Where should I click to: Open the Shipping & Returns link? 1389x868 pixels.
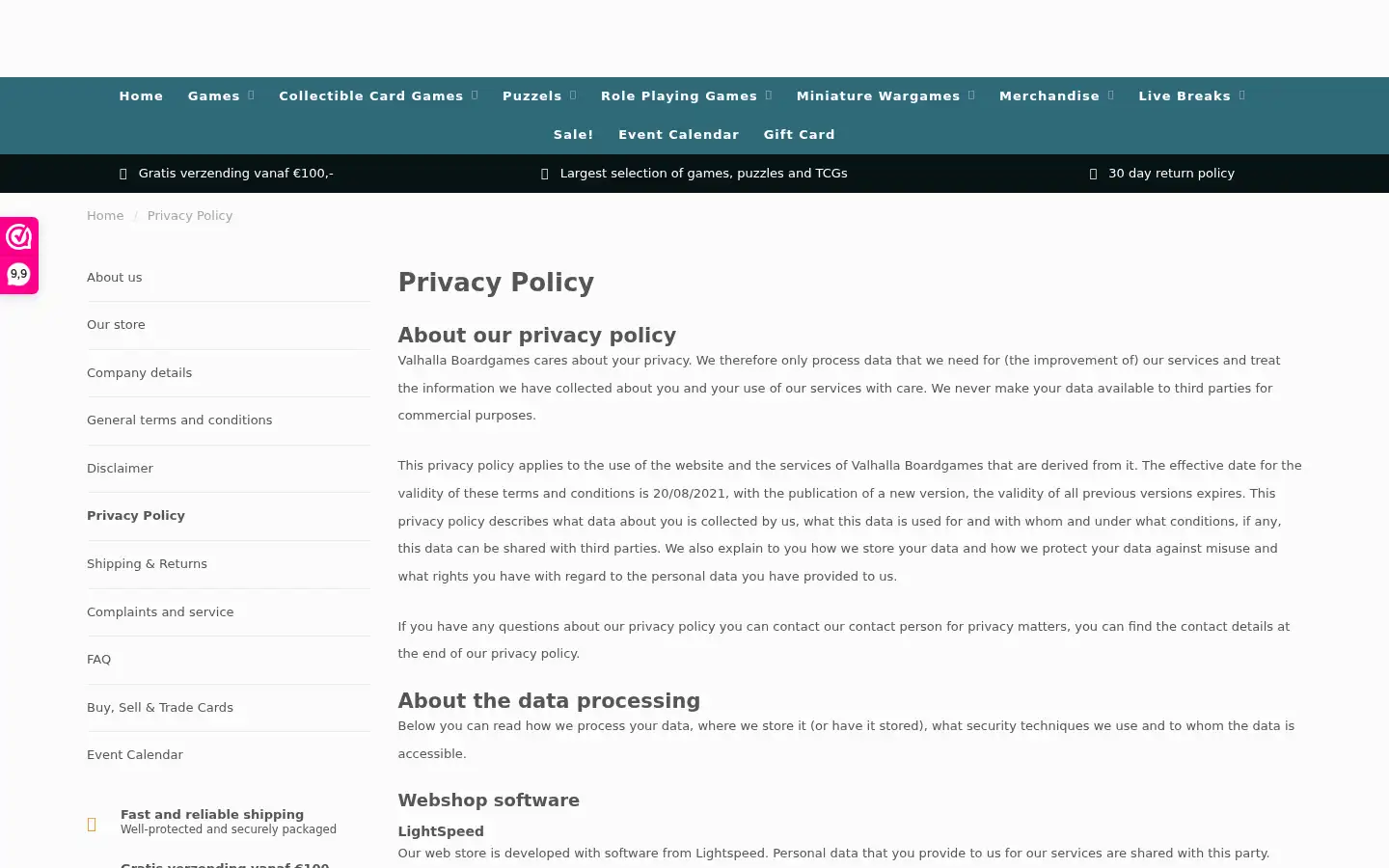pos(147,563)
